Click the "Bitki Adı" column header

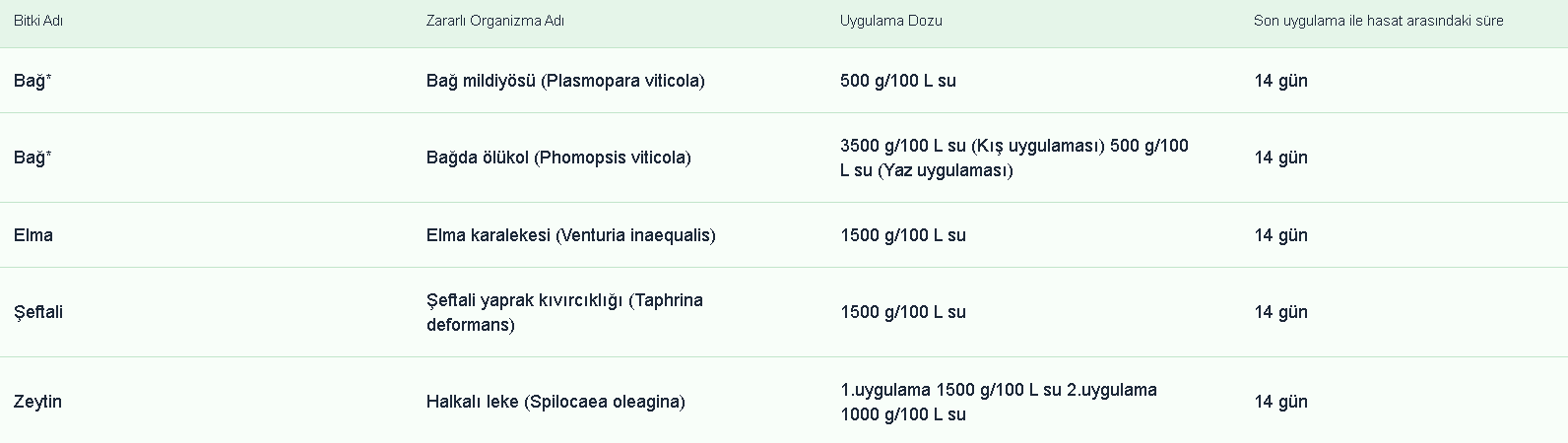tap(38, 21)
